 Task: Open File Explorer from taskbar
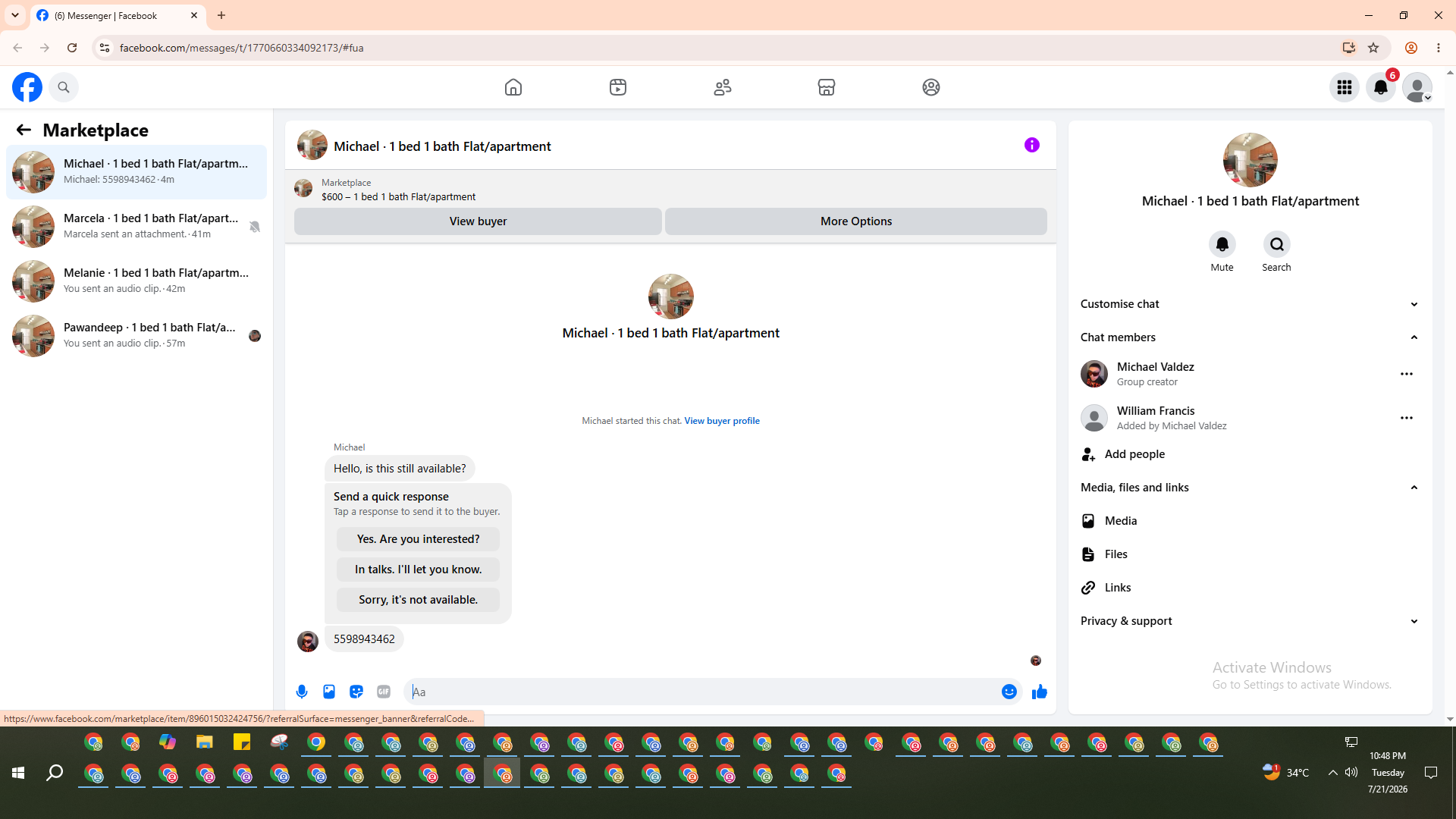tap(205, 742)
